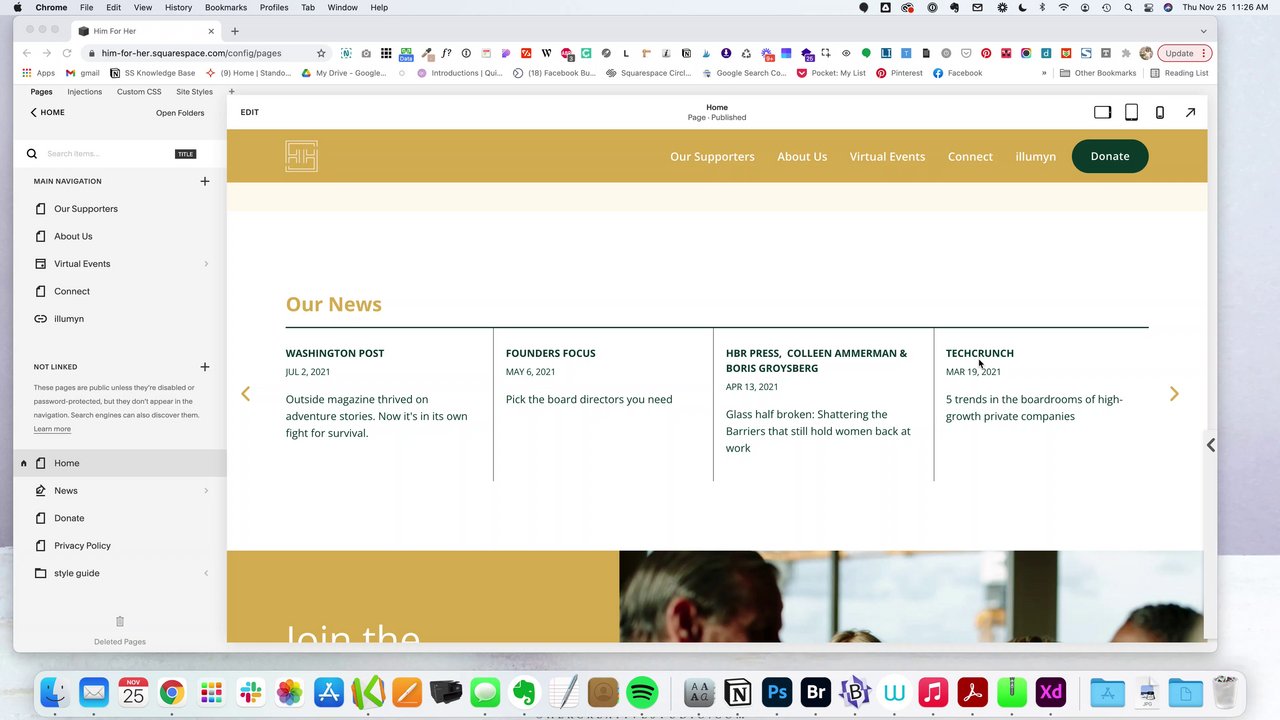Click the search magnifier in the pages panel
This screenshot has width=1280, height=720.
(x=32, y=153)
